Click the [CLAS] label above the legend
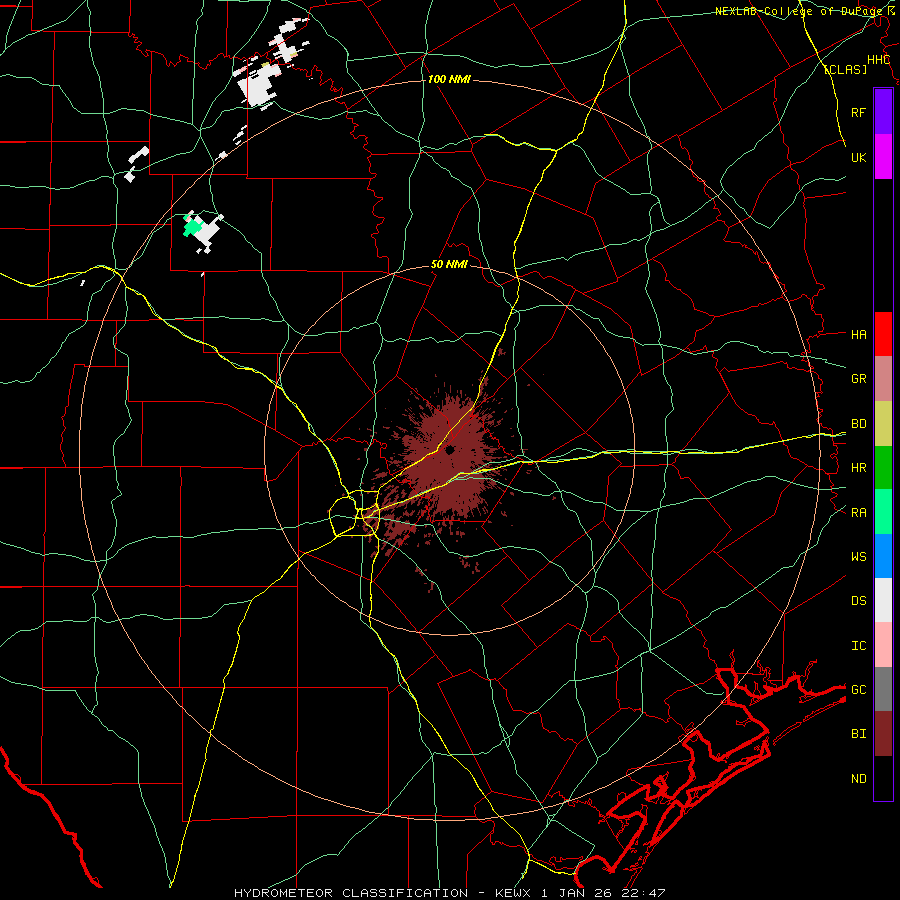The width and height of the screenshot is (900, 900). (845, 70)
